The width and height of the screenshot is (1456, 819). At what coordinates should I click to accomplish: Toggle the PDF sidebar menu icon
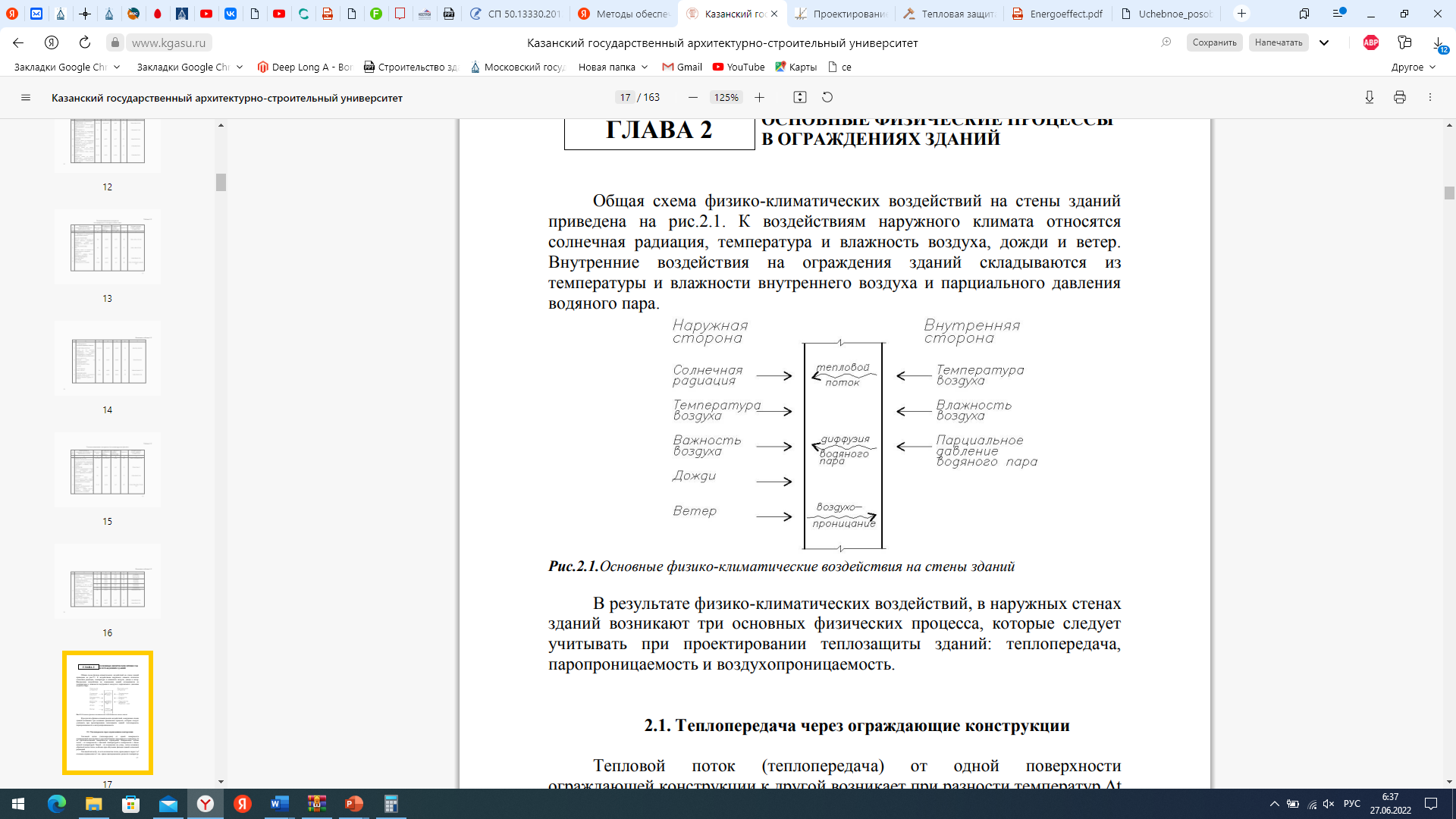26,98
